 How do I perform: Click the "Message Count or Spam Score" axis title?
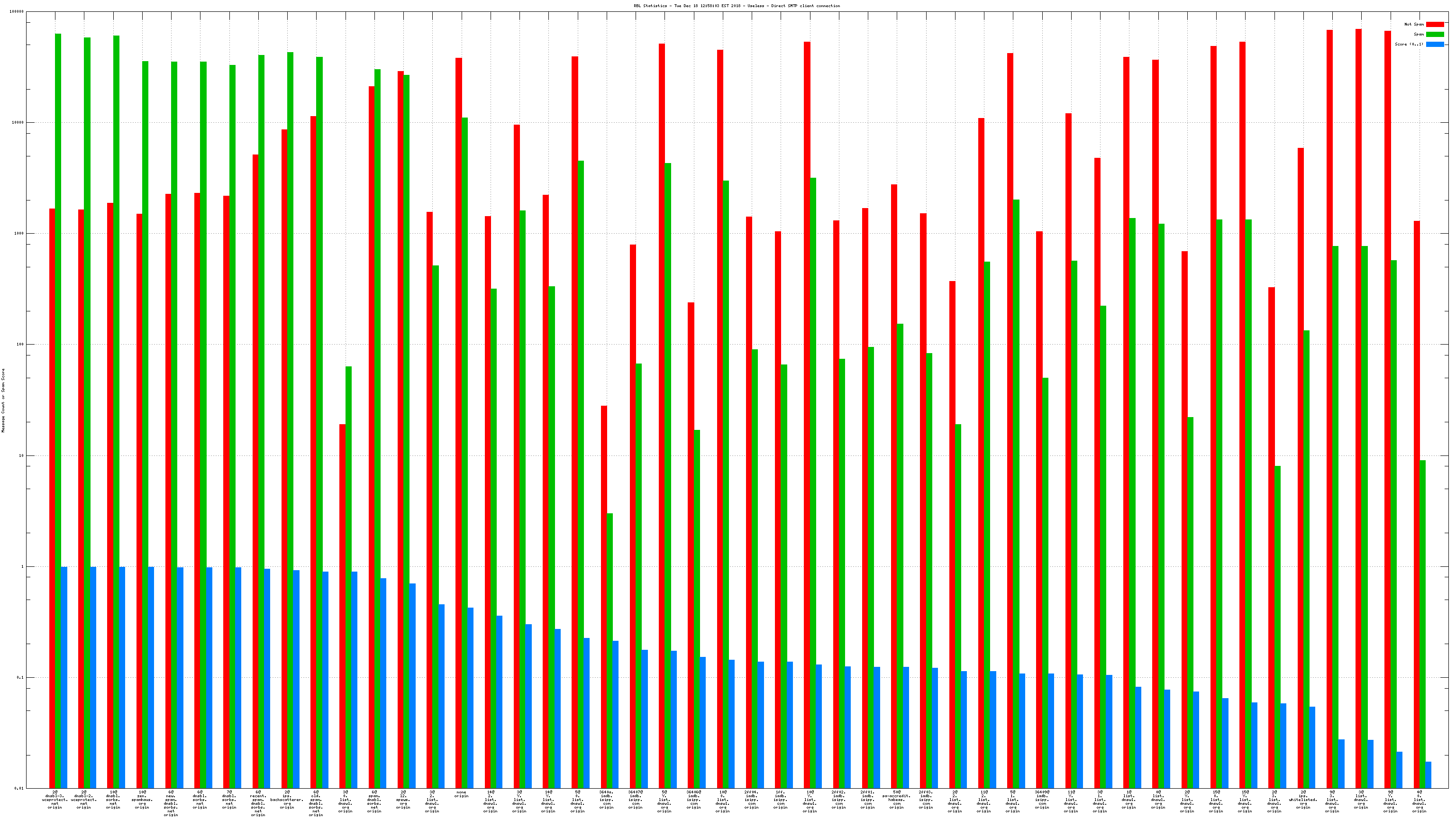point(3,400)
